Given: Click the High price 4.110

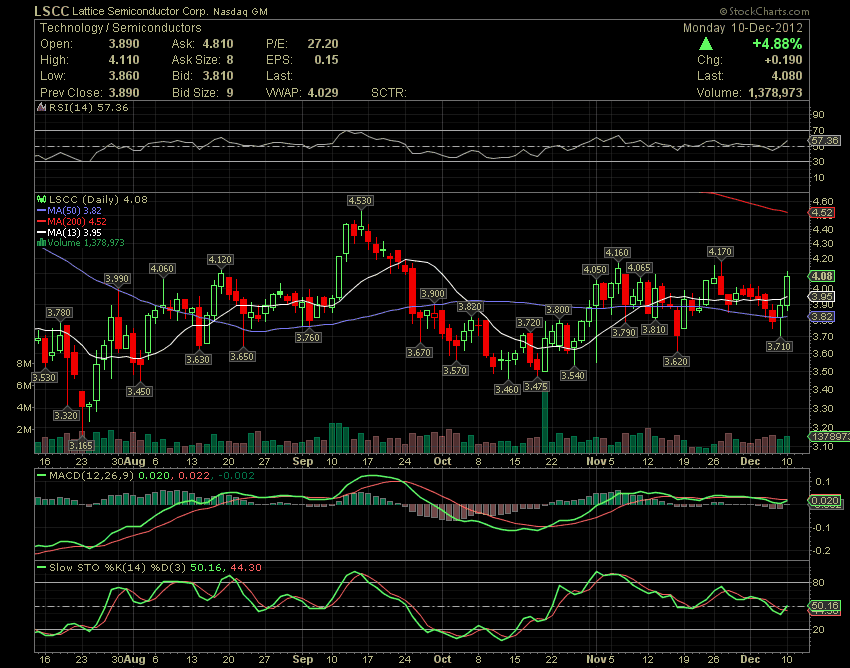Looking at the screenshot, I should (124, 60).
